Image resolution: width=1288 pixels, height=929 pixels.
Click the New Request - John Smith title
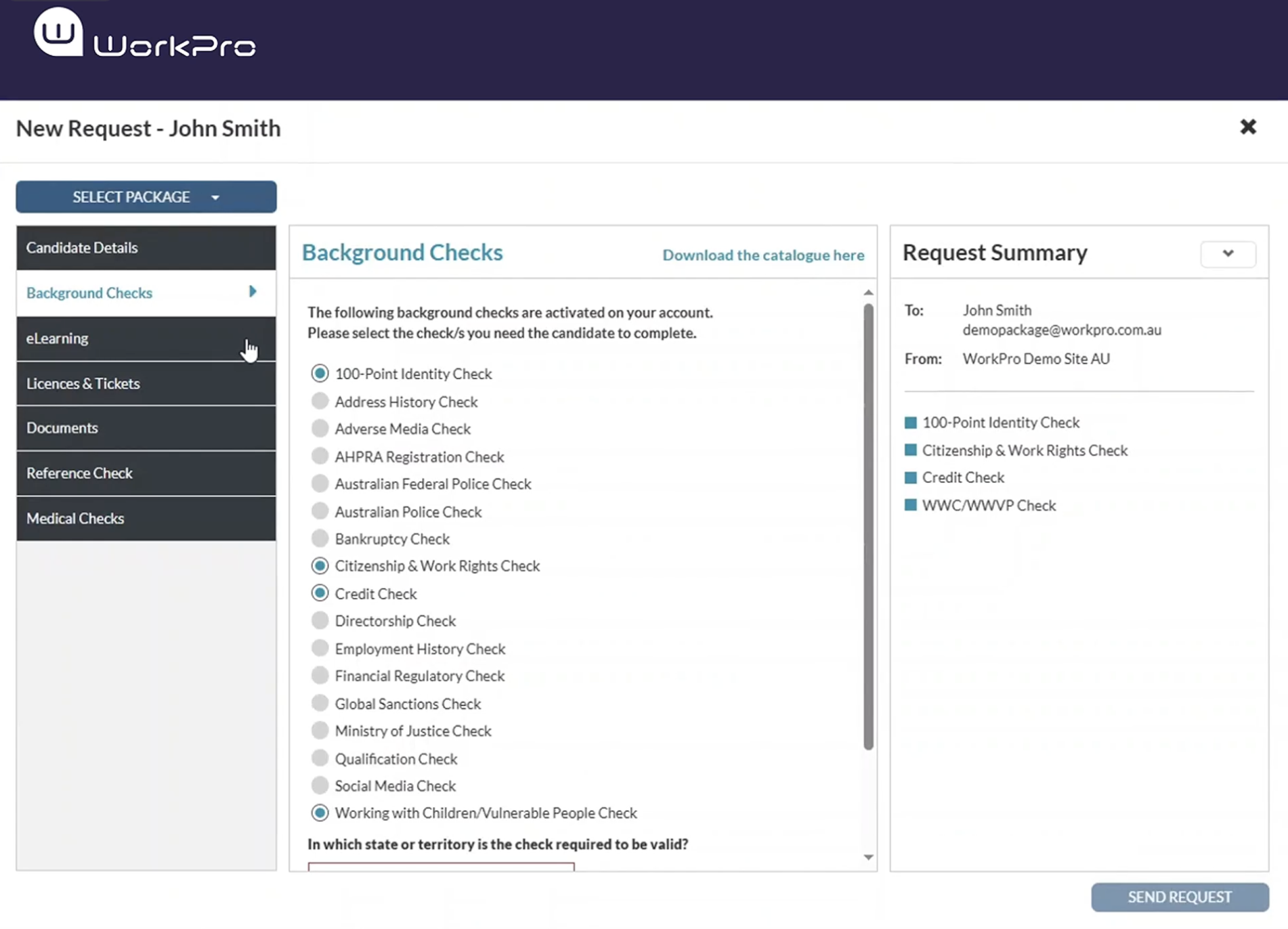click(x=148, y=129)
